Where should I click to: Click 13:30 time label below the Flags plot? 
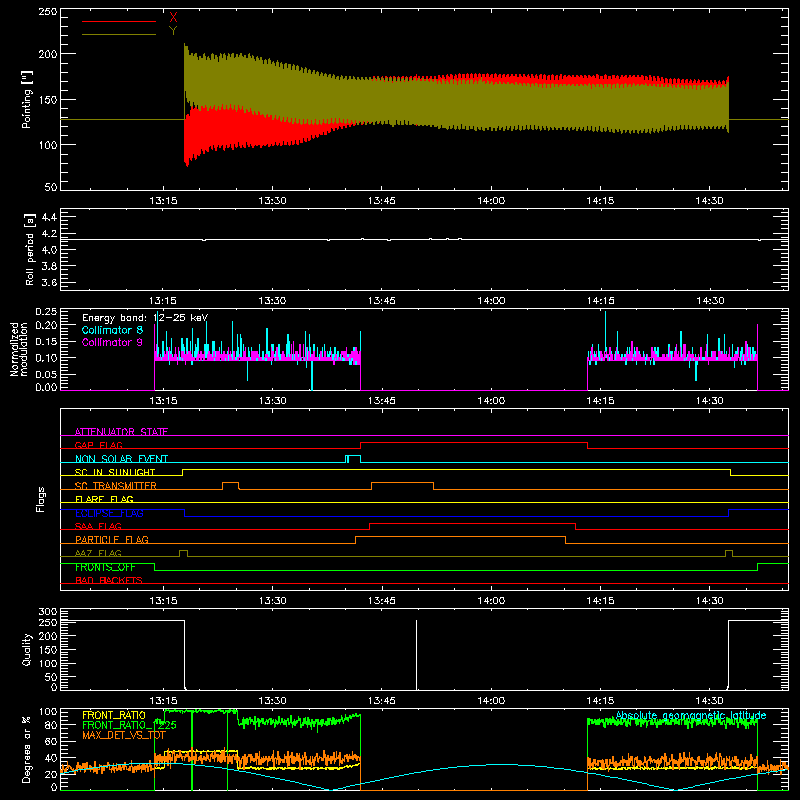(x=272, y=601)
